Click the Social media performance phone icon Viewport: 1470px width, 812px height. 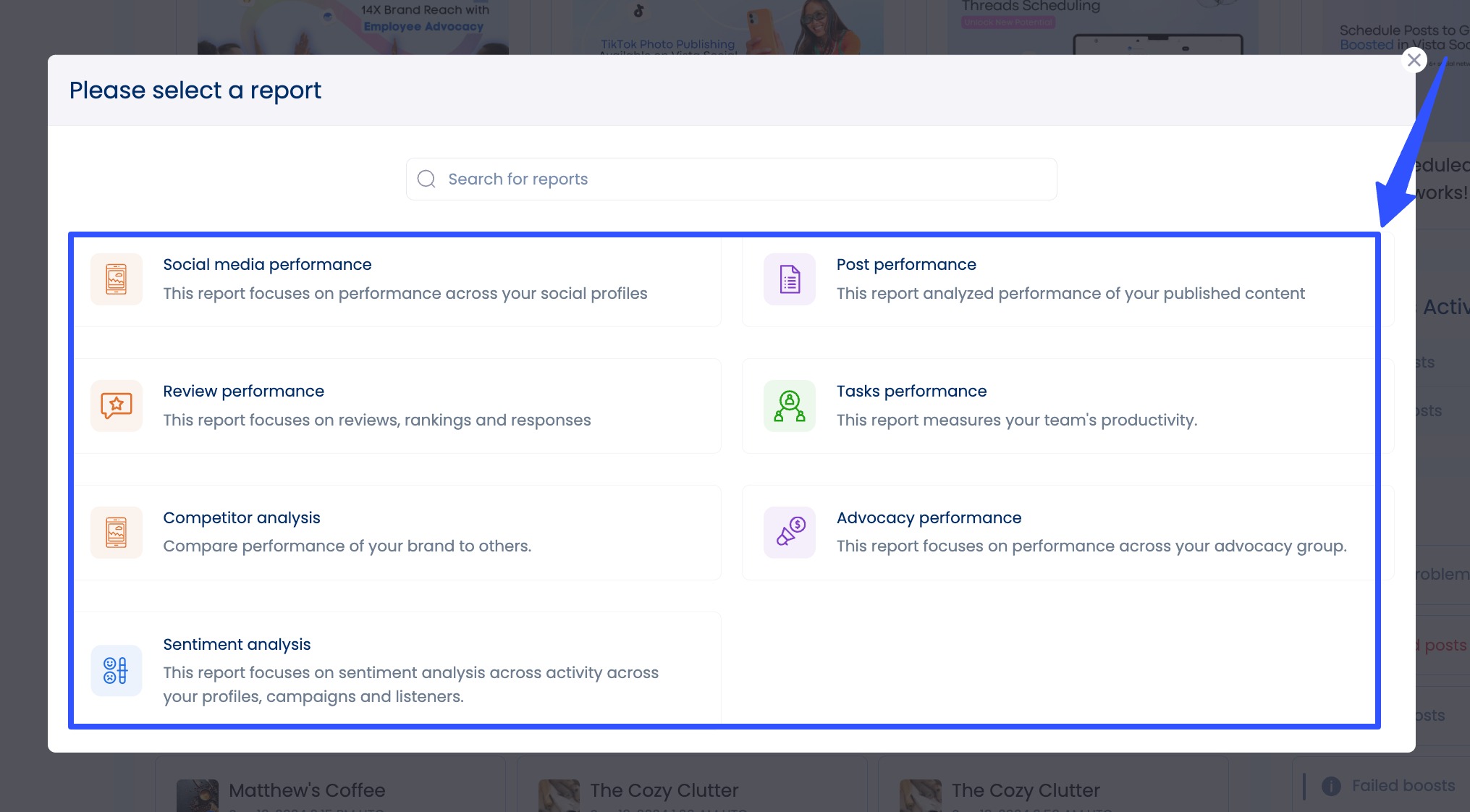point(116,279)
